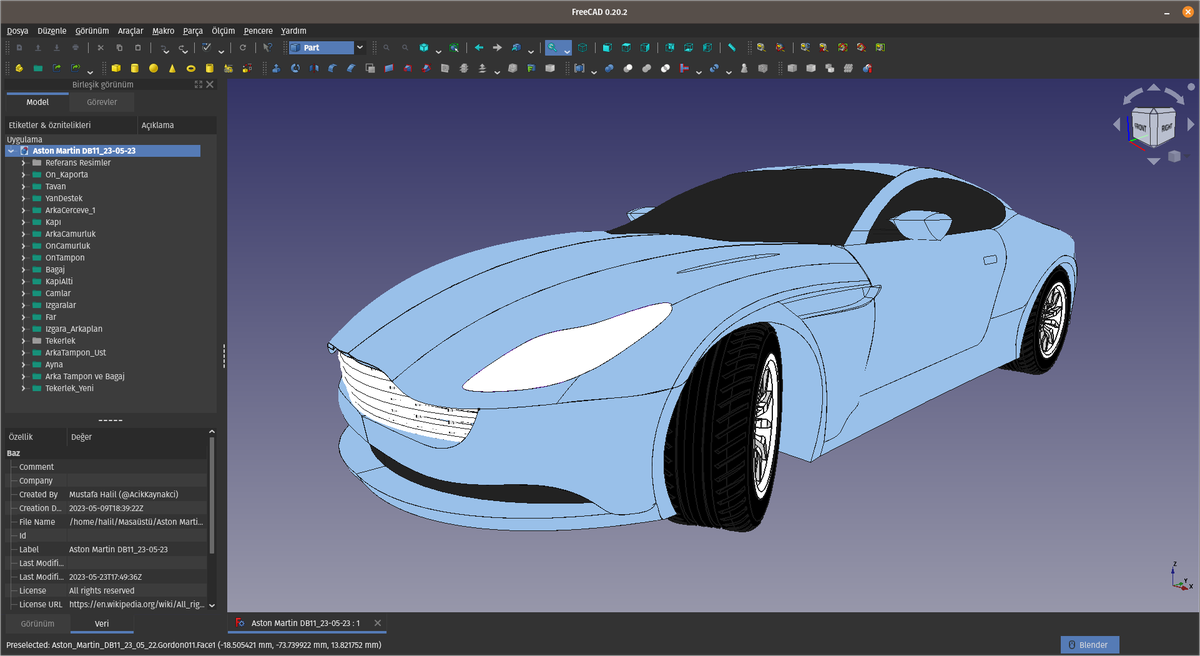The height and width of the screenshot is (656, 1200).
Task: Select the Revolve tool icon
Action: click(x=295, y=68)
